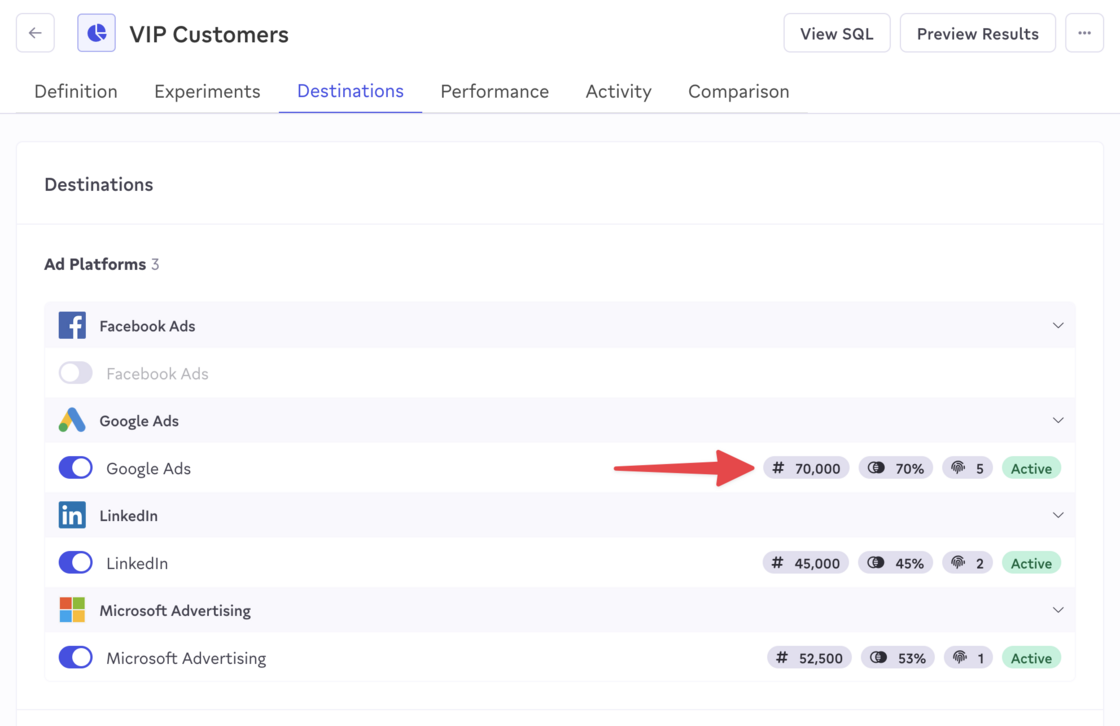Click the Microsoft Advertising Active status badge

tap(1031, 658)
